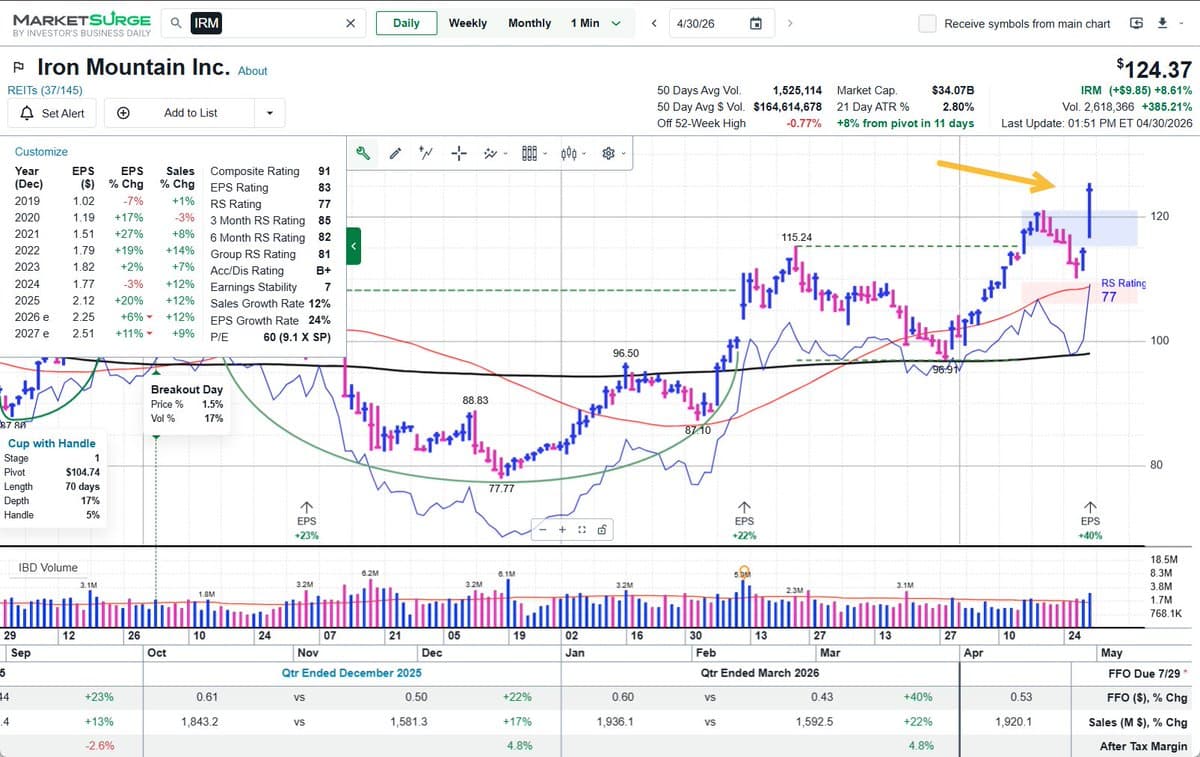Click the Qtr Ended March 2026 header
Image resolution: width=1200 pixels, height=757 pixels.
tap(760, 672)
